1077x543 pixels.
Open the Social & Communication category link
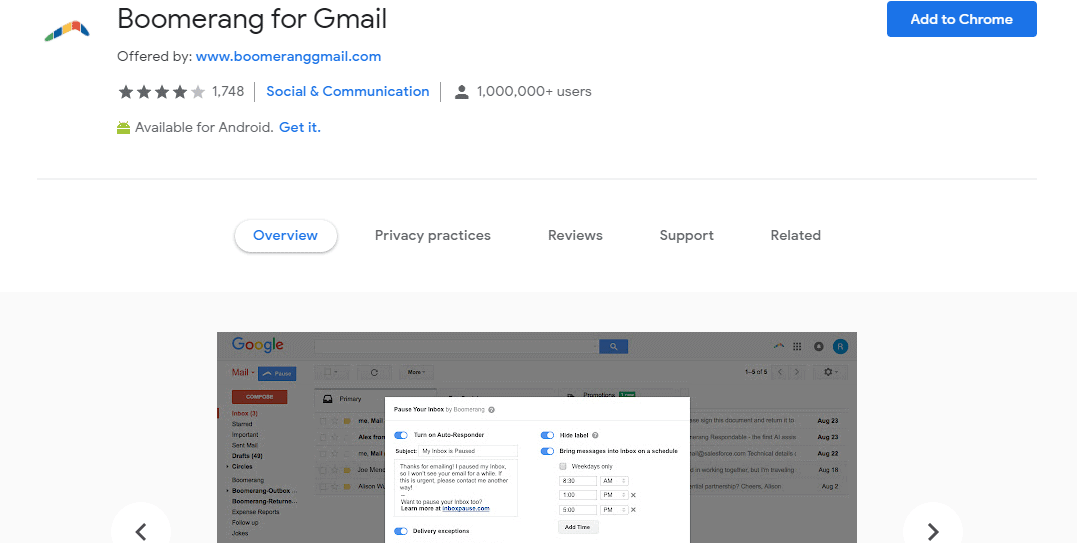(348, 91)
